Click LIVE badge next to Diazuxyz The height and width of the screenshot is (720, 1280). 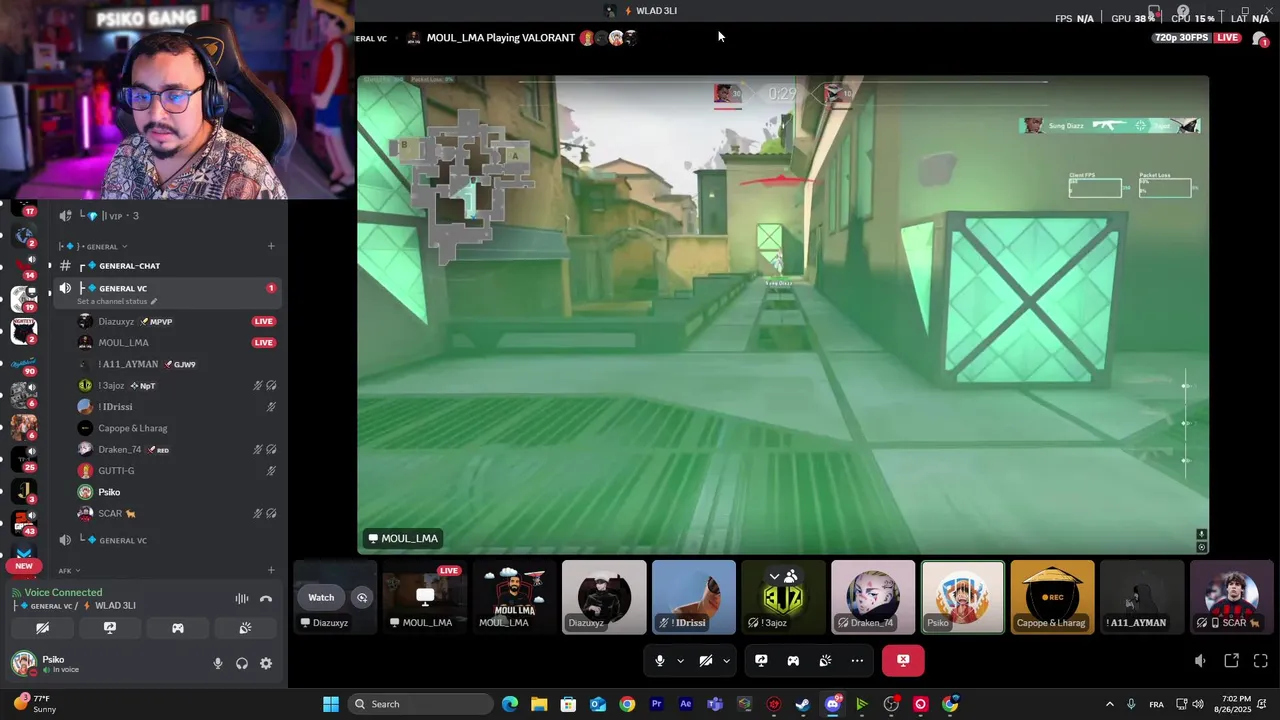[264, 321]
